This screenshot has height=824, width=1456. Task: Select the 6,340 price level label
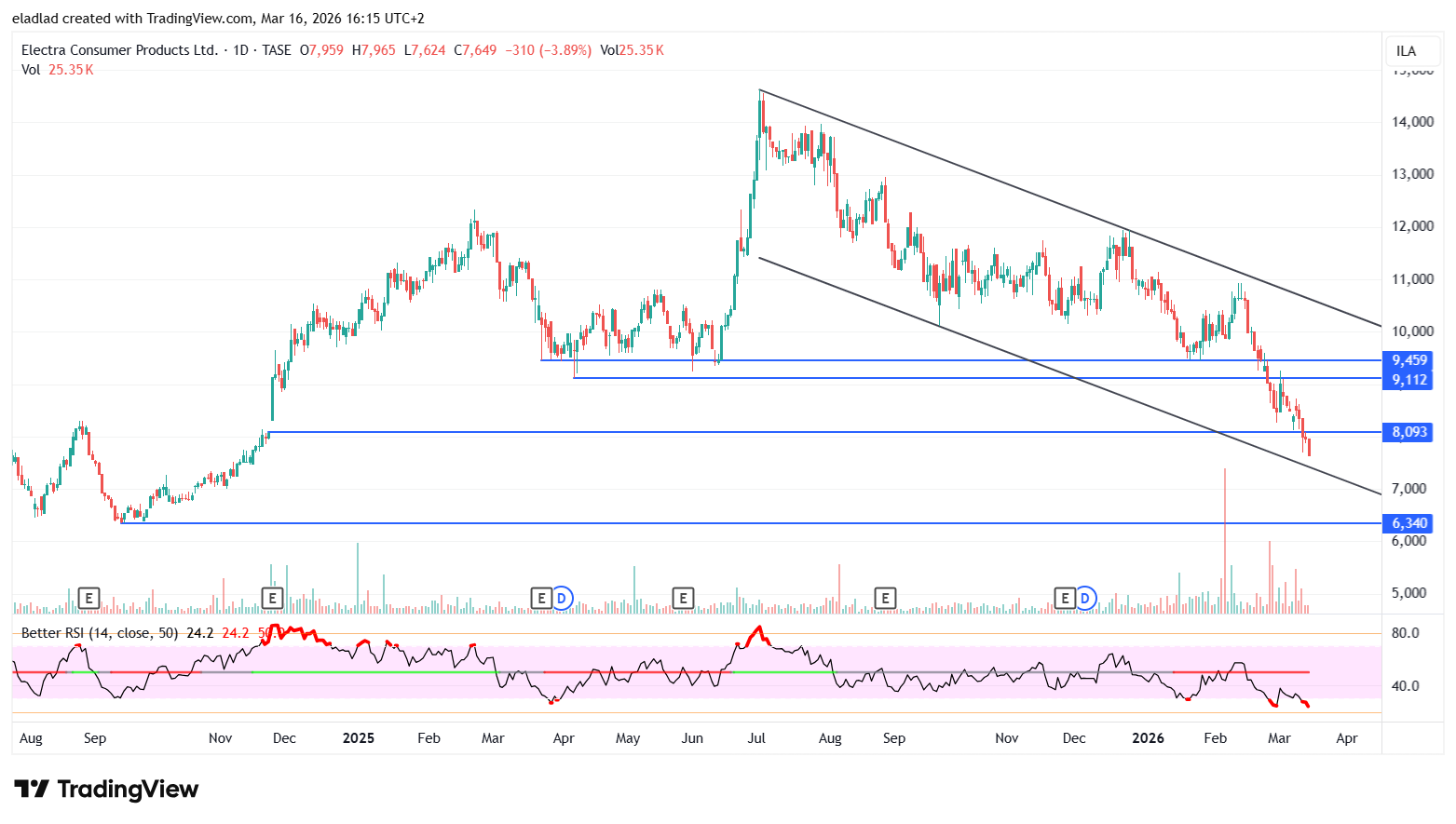pos(1408,523)
